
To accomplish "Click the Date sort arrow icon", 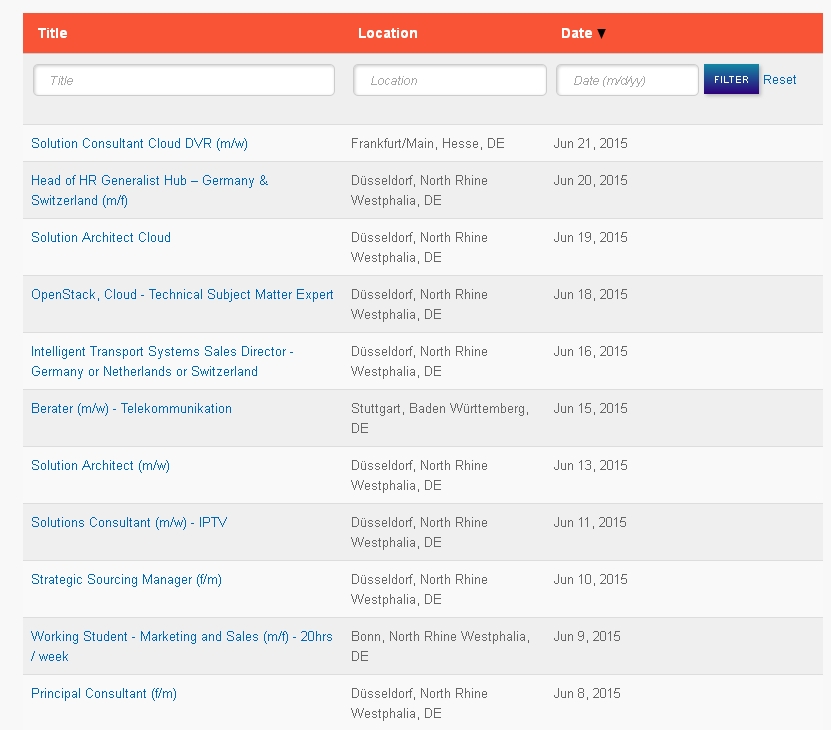I will pyautogui.click(x=601, y=33).
